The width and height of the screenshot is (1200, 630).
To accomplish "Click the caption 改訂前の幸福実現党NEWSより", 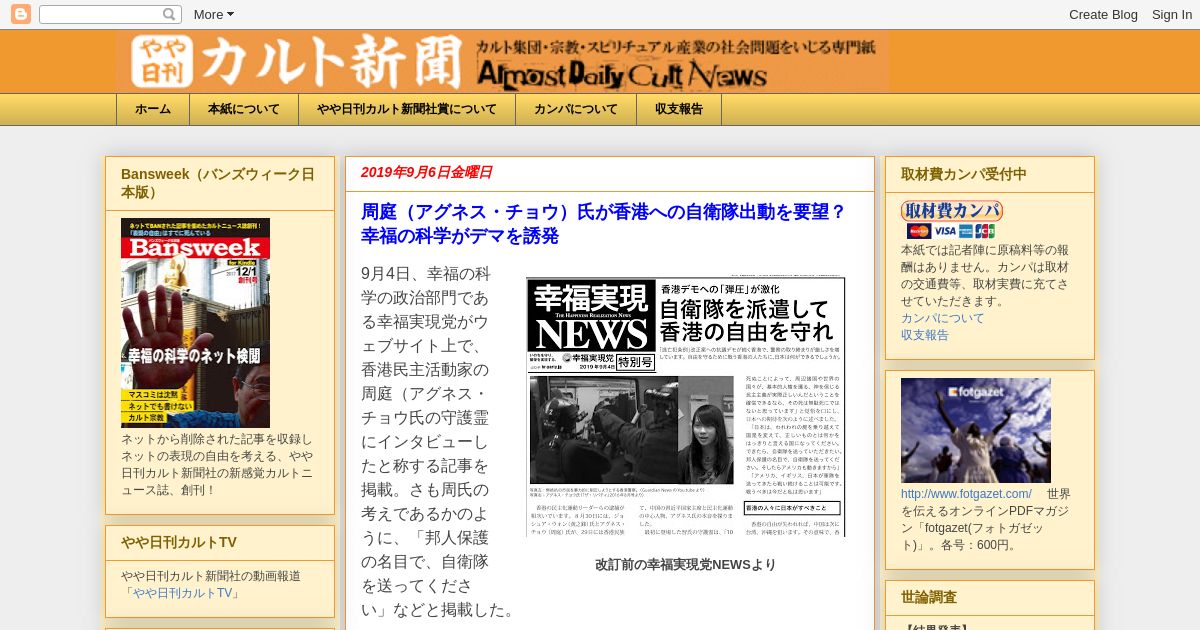I will pyautogui.click(x=685, y=564).
